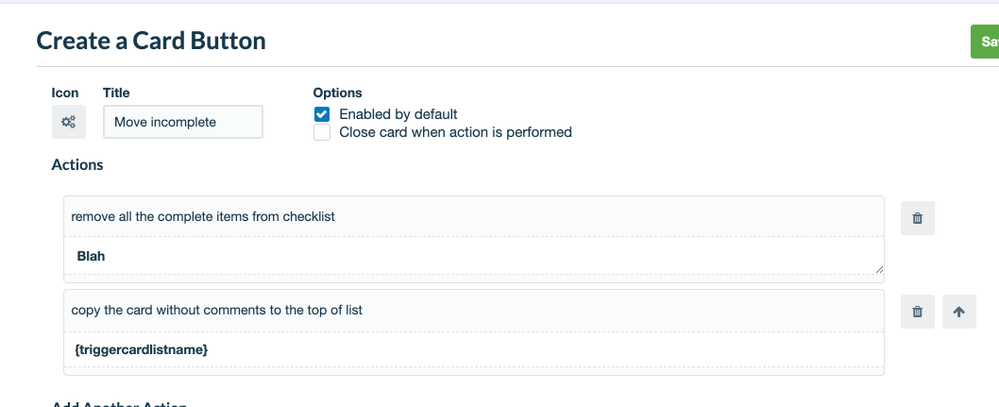Click the Create a Card Button heading

pos(151,40)
